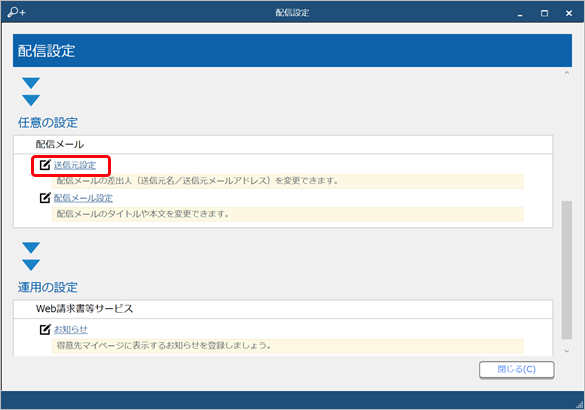Viewport: 585px width, 410px height.
Task: Click the 閉じる(C) button
Action: pyautogui.click(x=517, y=370)
